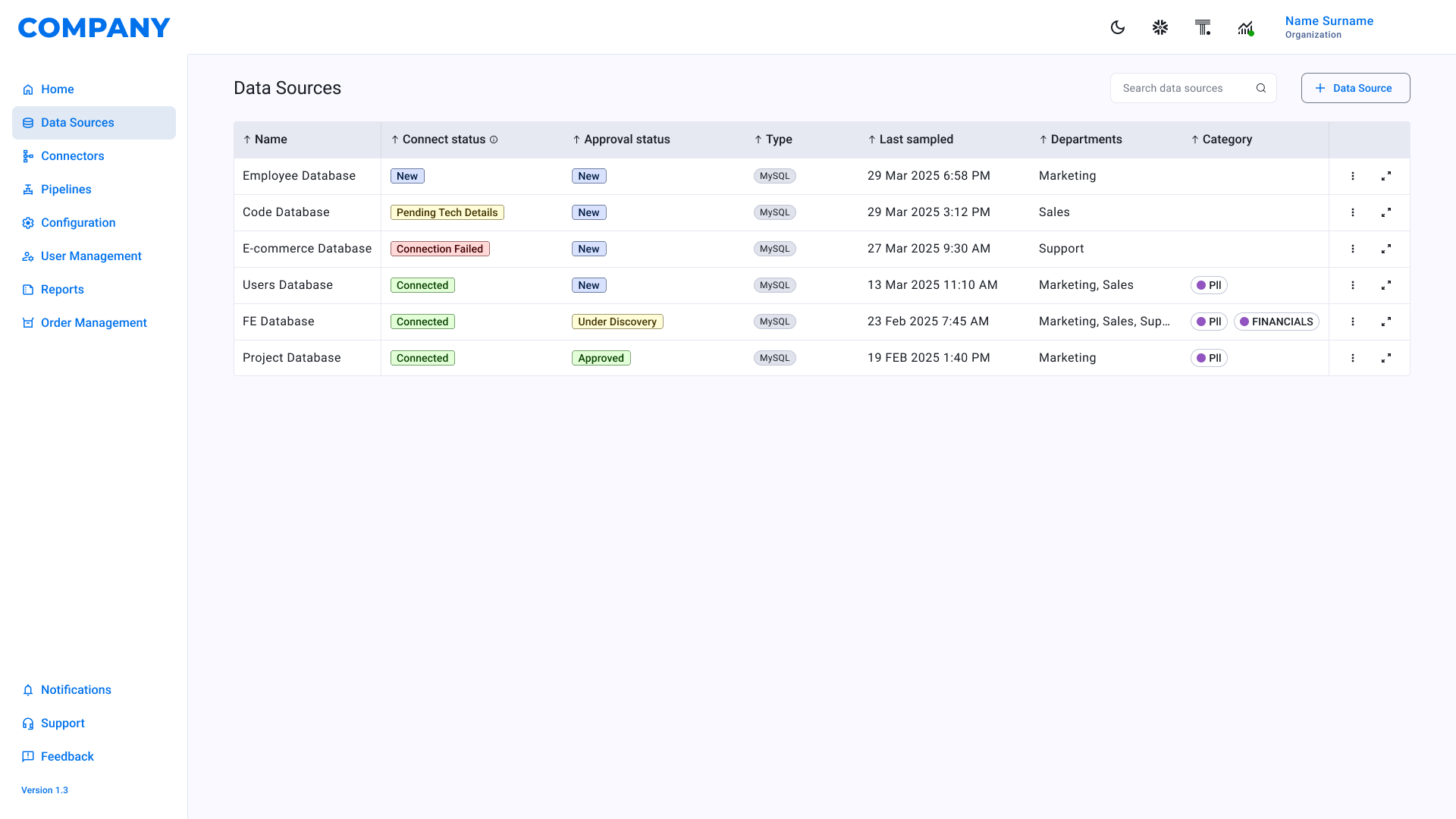Click the + Data Source button
Screen dimensions: 1456x819
coord(1355,88)
